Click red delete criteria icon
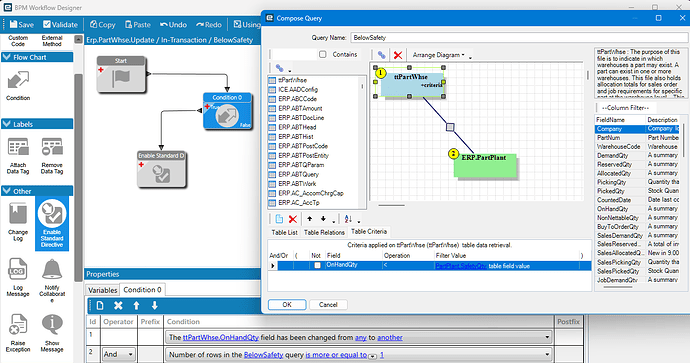 click(x=293, y=219)
